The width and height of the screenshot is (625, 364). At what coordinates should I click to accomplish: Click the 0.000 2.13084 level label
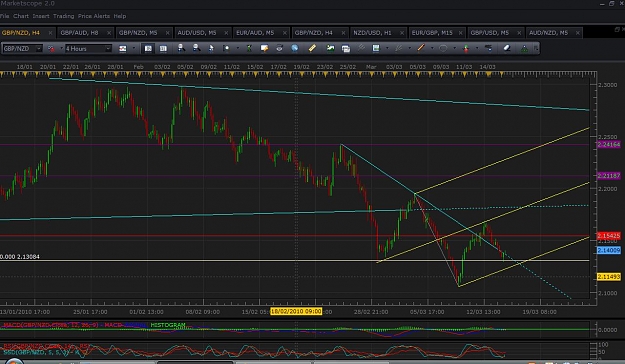[x=20, y=257]
